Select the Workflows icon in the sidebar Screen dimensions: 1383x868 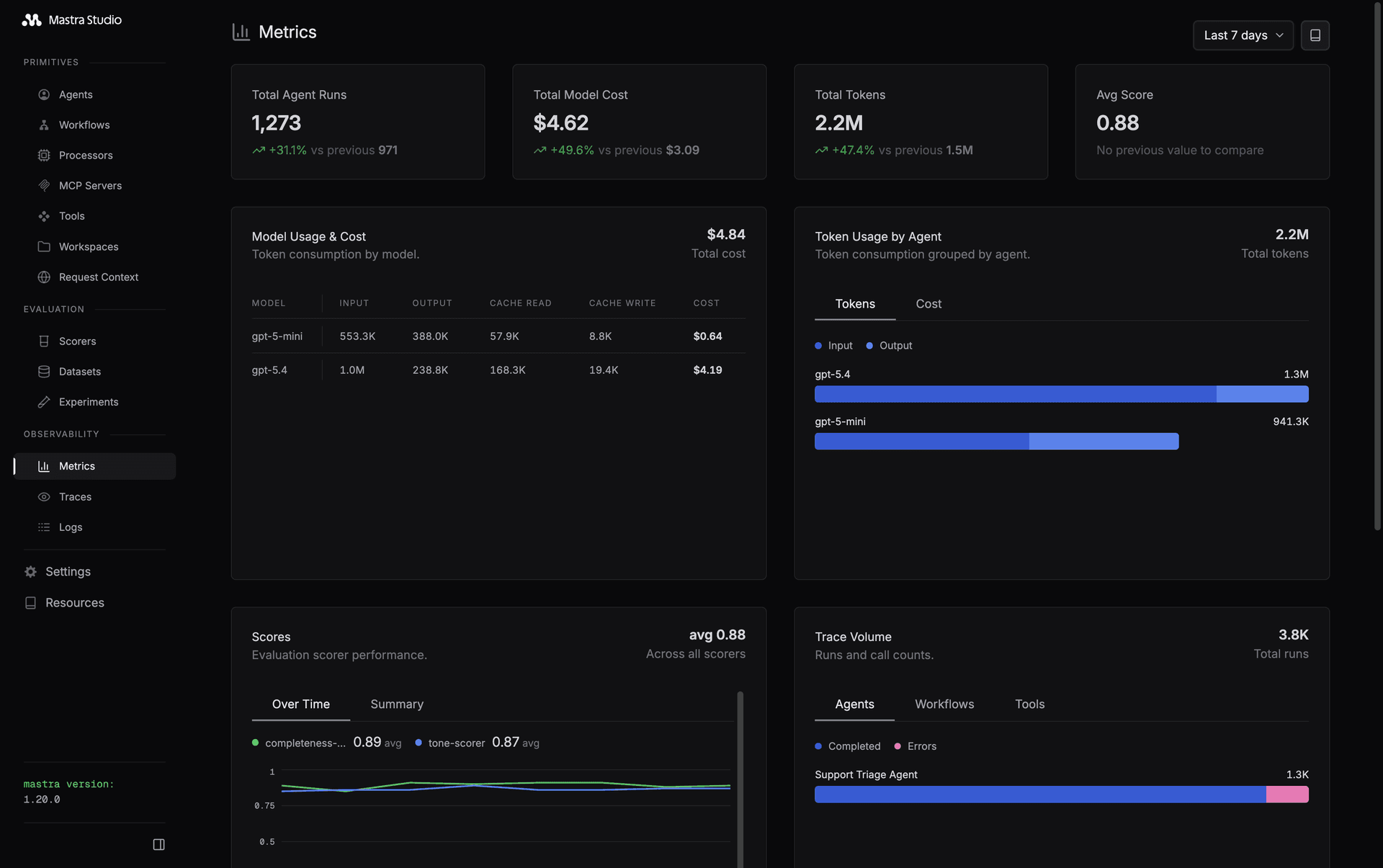(45, 125)
